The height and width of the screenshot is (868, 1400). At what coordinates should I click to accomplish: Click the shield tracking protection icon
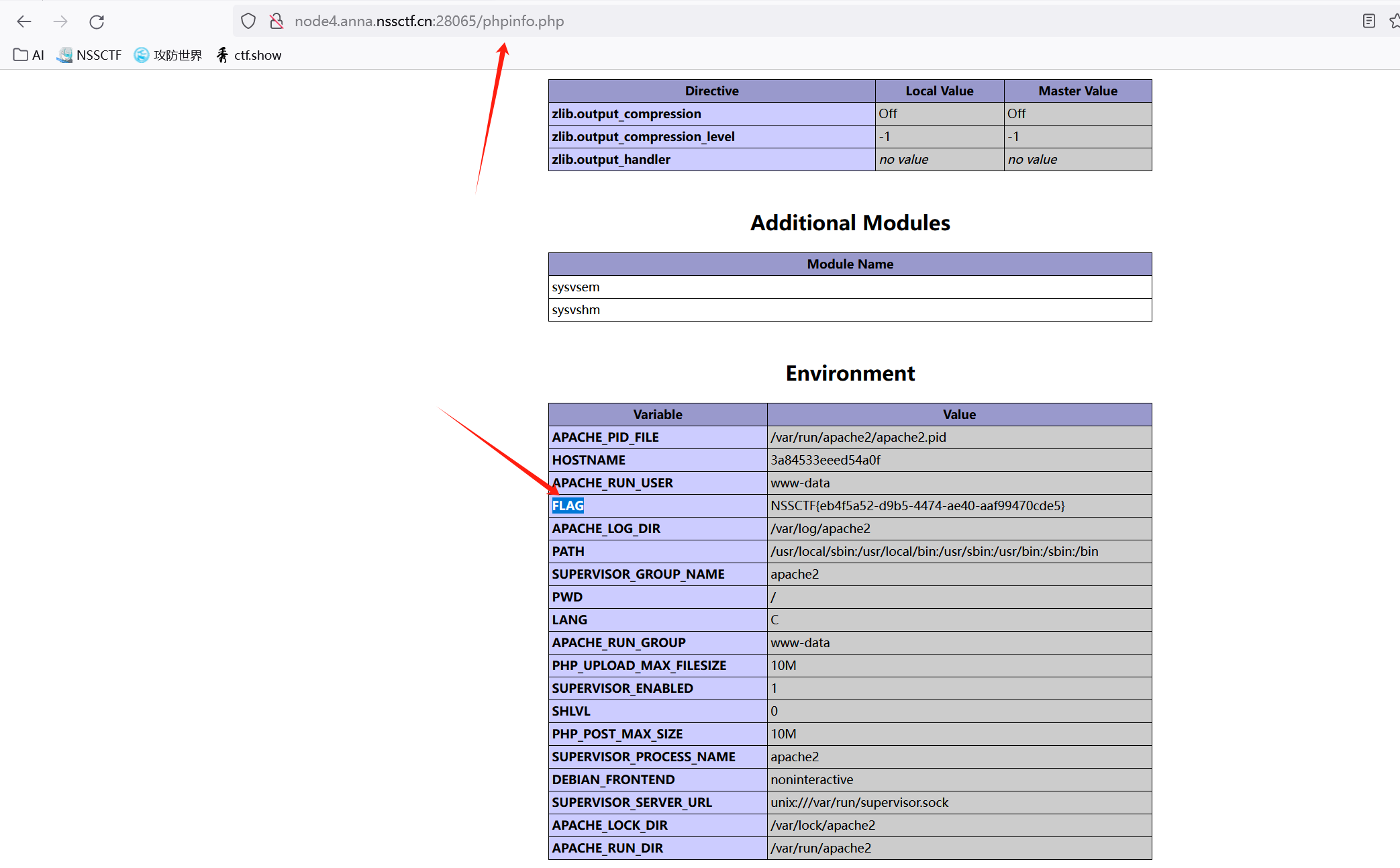(248, 21)
